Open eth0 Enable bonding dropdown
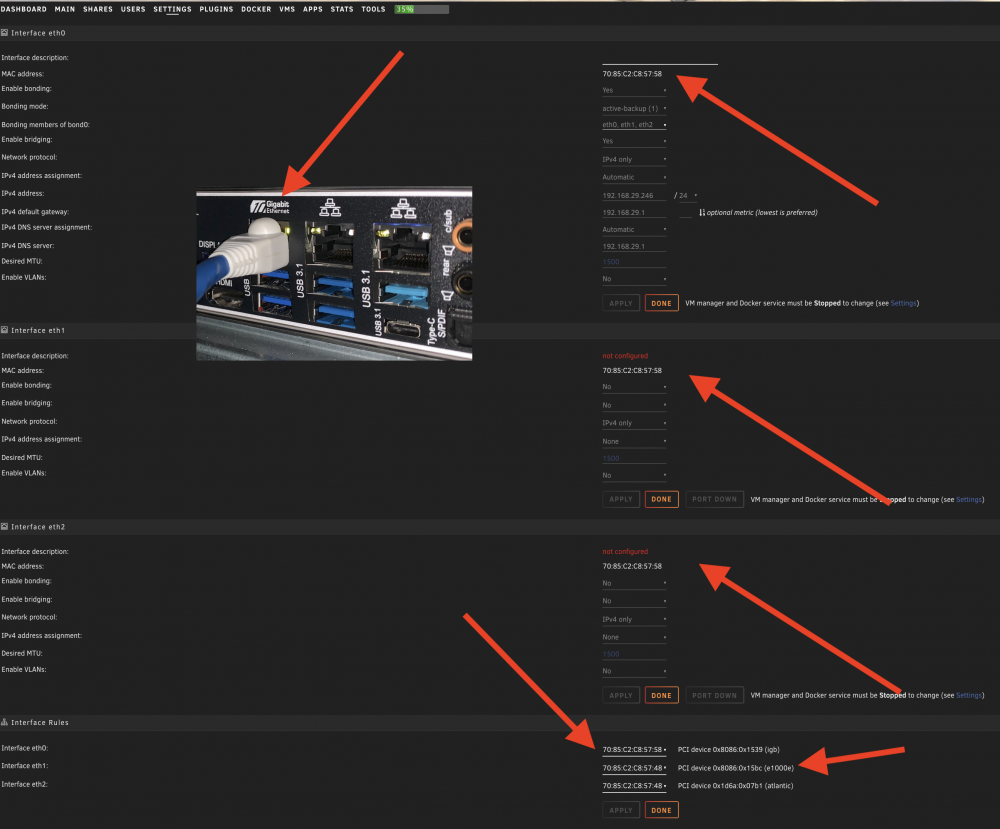The width and height of the screenshot is (1000, 829). pyautogui.click(x=635, y=91)
